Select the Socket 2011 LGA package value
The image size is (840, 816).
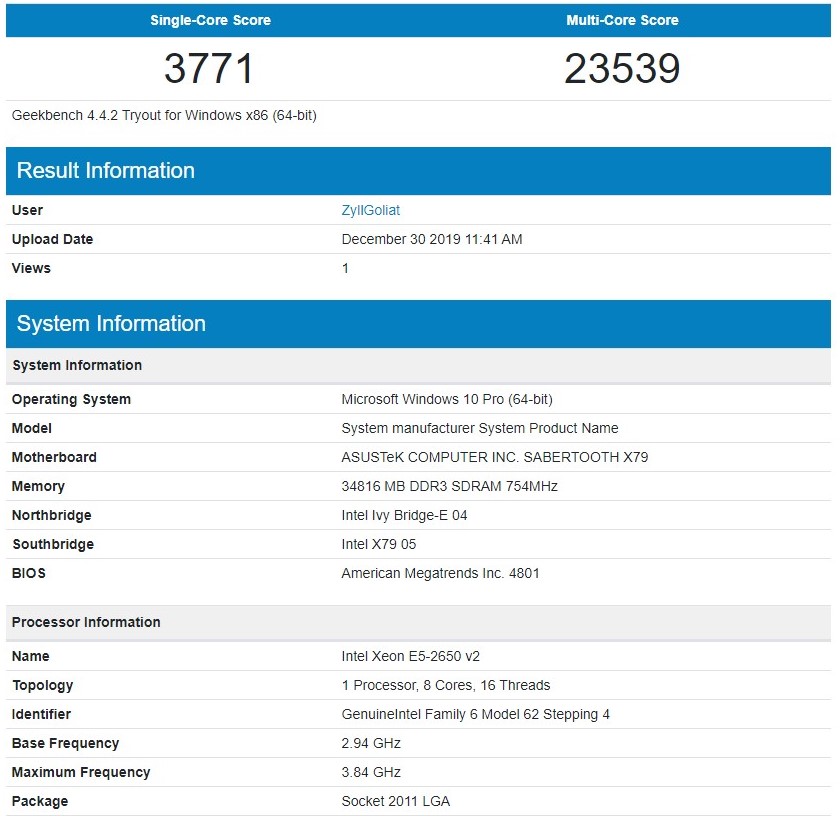395,801
